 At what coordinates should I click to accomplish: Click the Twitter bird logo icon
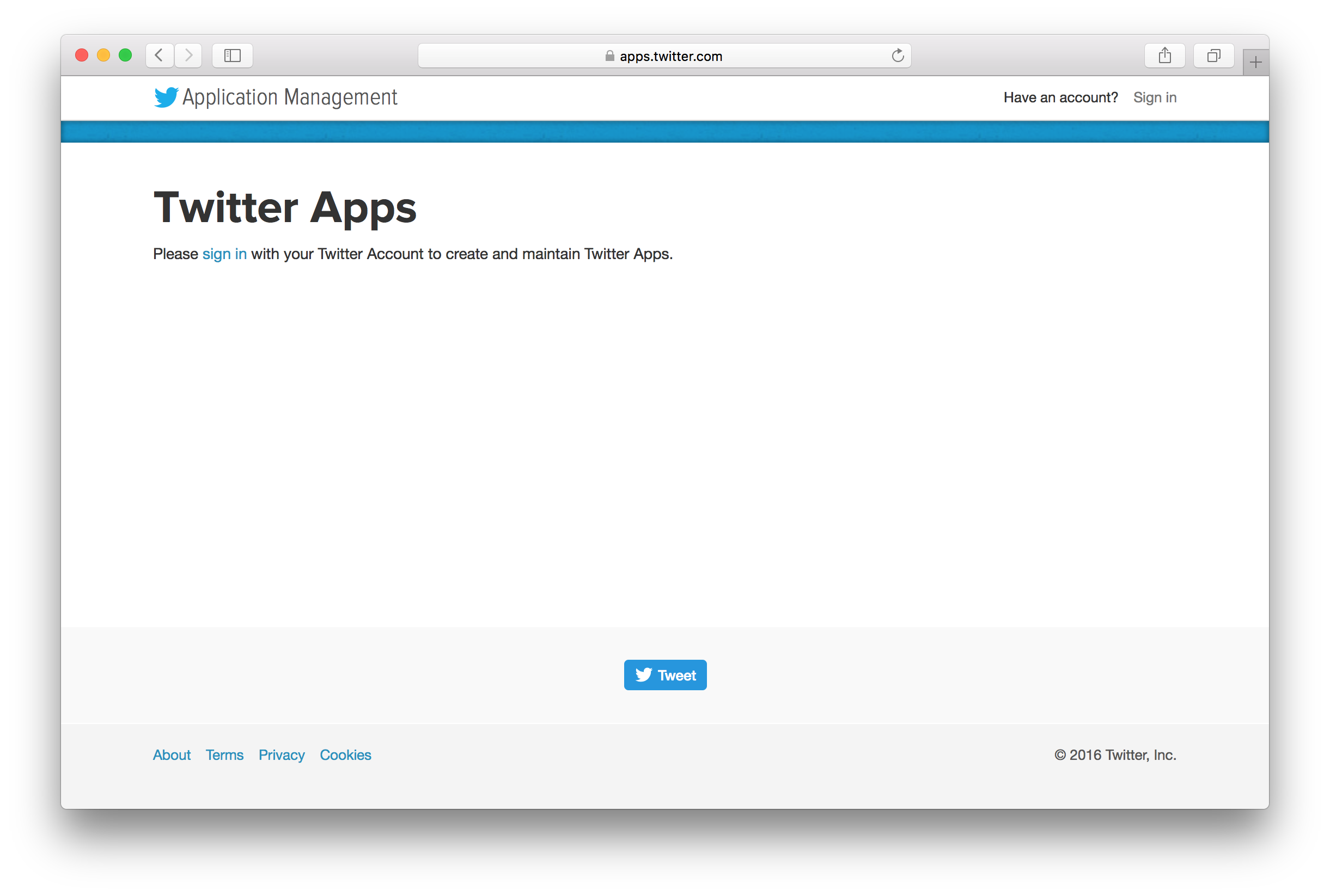tap(165, 97)
